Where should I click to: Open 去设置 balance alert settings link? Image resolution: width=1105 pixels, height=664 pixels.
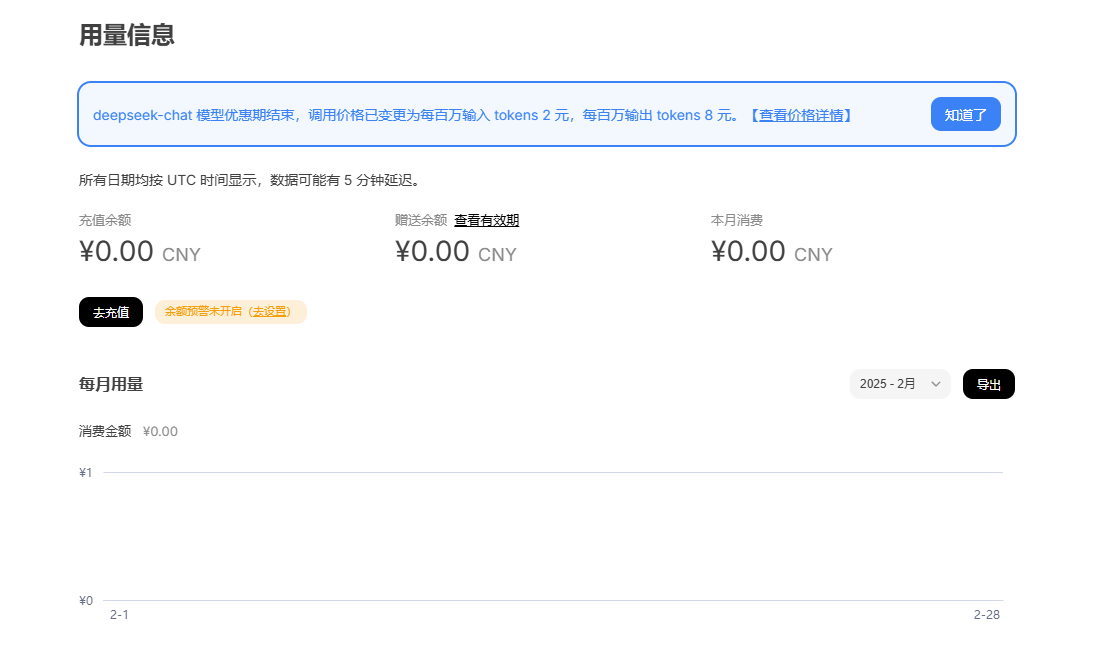[268, 312]
